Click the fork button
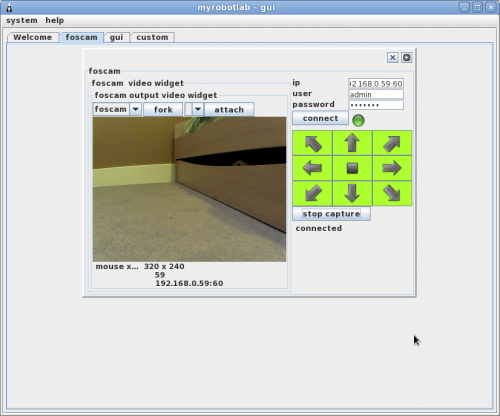 [x=163, y=109]
